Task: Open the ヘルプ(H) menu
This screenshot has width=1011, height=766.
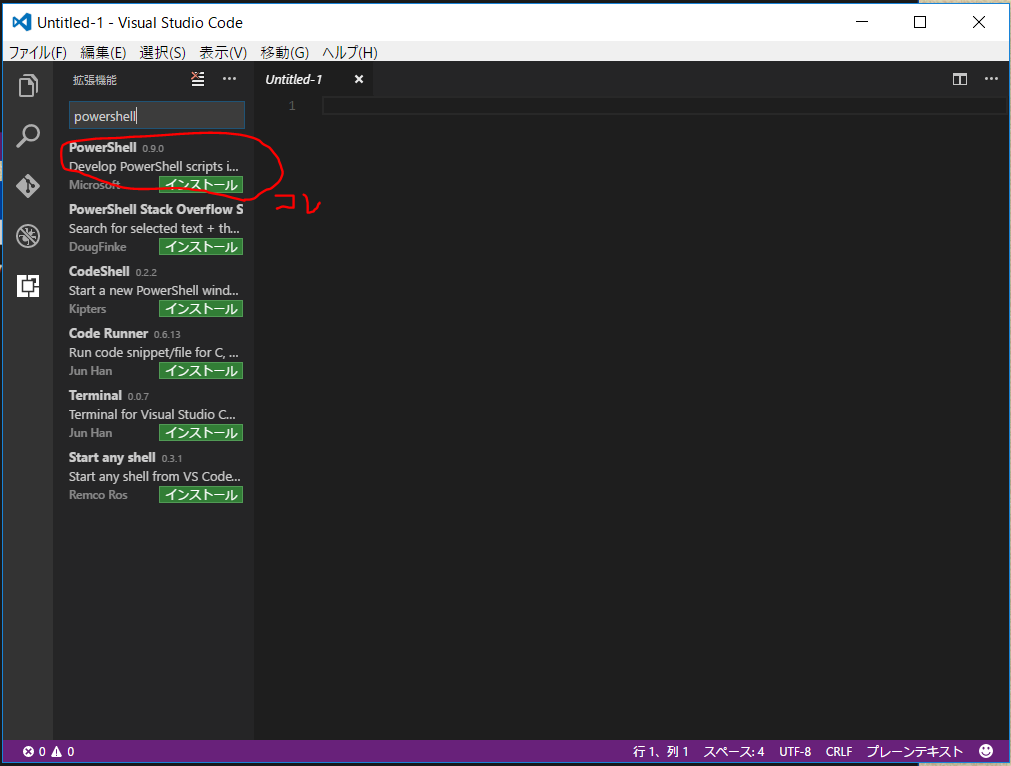Action: [350, 53]
